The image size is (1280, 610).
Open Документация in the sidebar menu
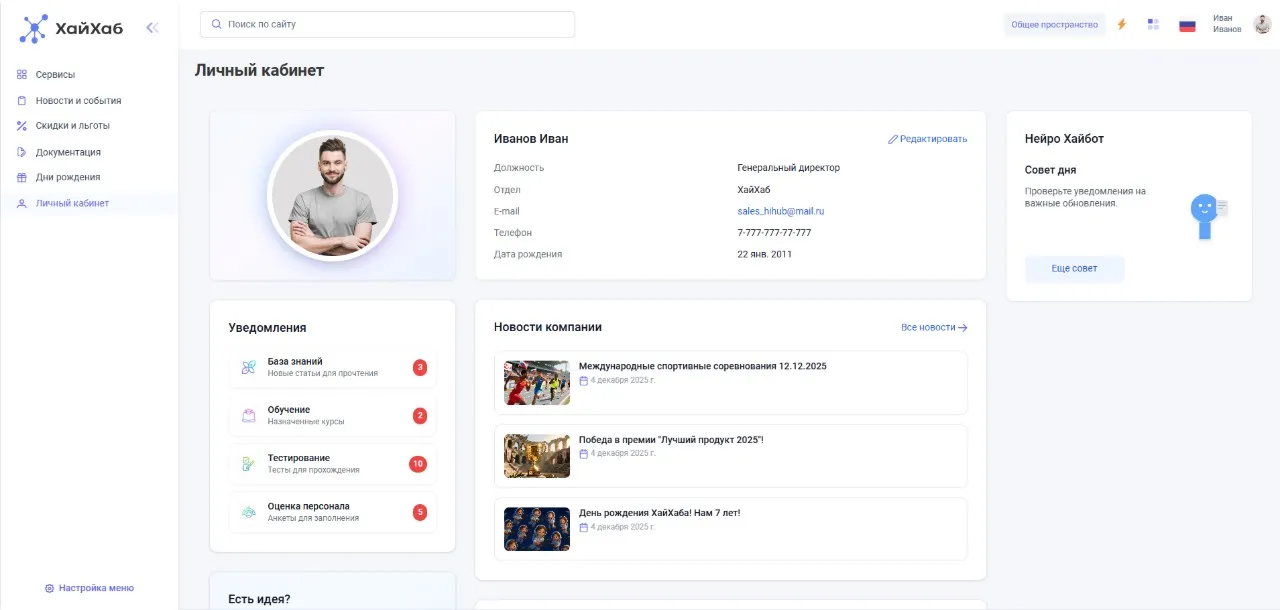(68, 152)
